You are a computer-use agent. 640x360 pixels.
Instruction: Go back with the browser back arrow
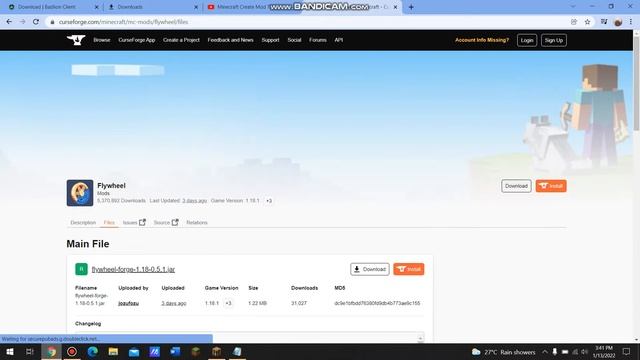click(x=9, y=22)
